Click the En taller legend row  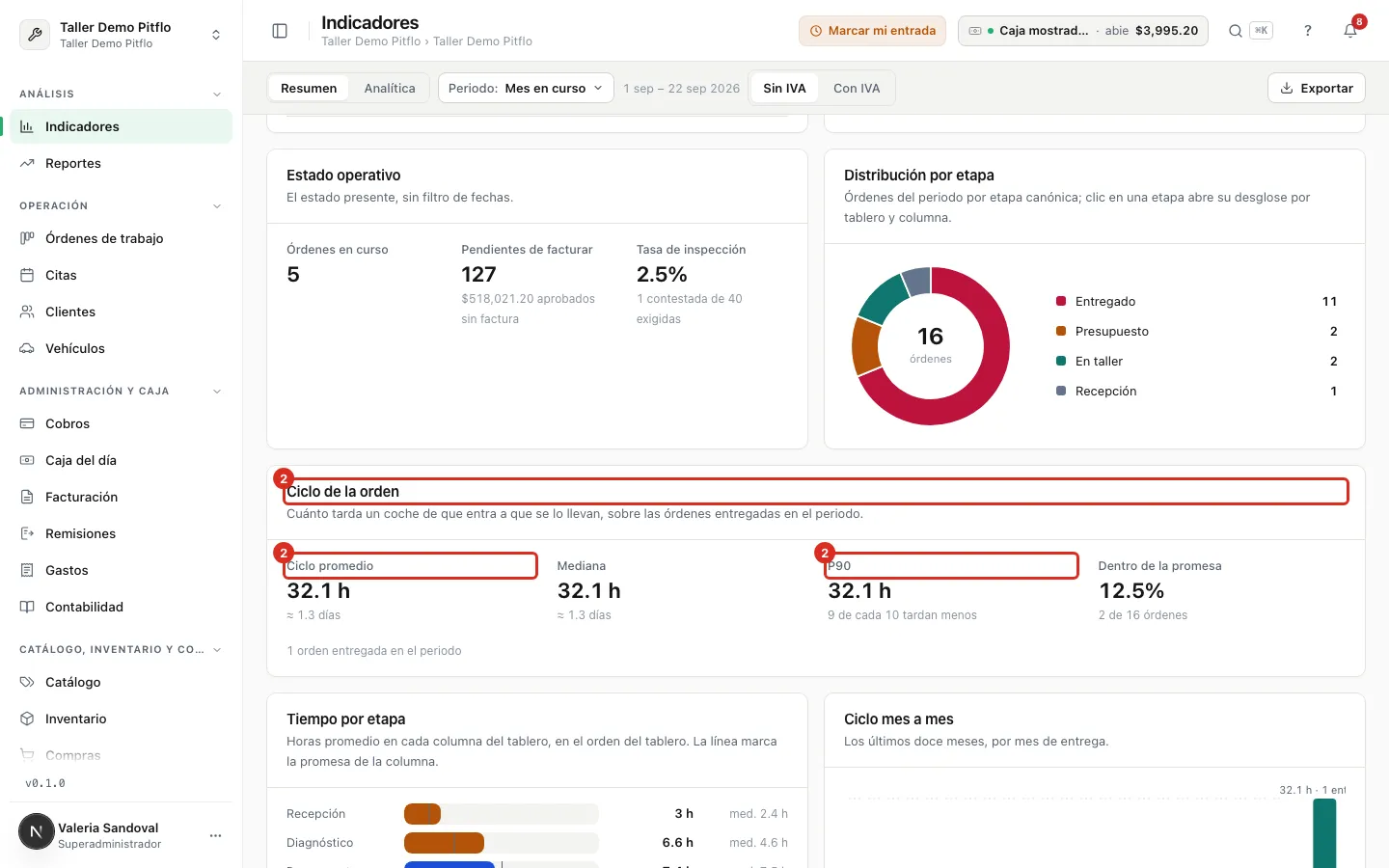(x=1196, y=361)
